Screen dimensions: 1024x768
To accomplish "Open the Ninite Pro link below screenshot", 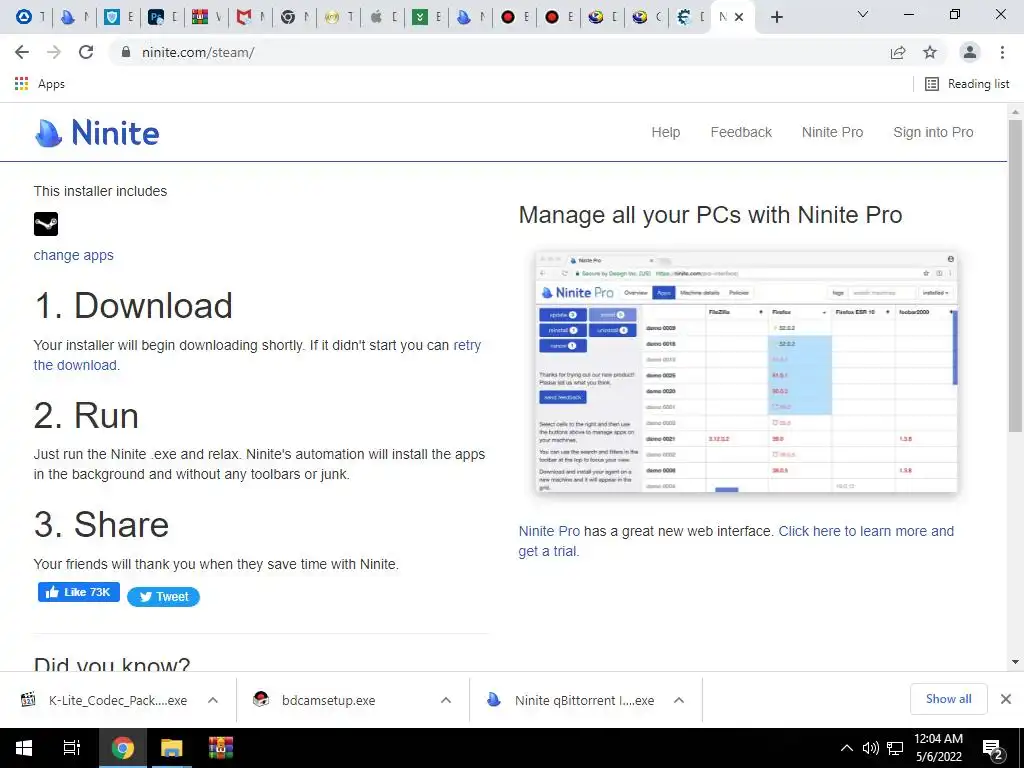I will tap(549, 531).
